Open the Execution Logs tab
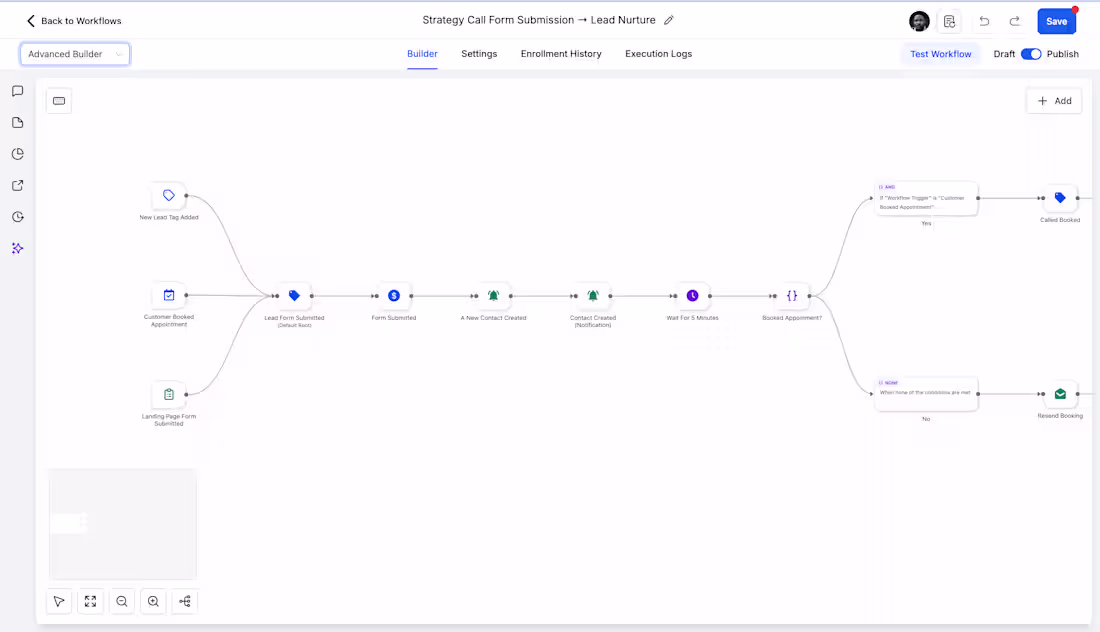The image size is (1100, 632). pos(658,54)
